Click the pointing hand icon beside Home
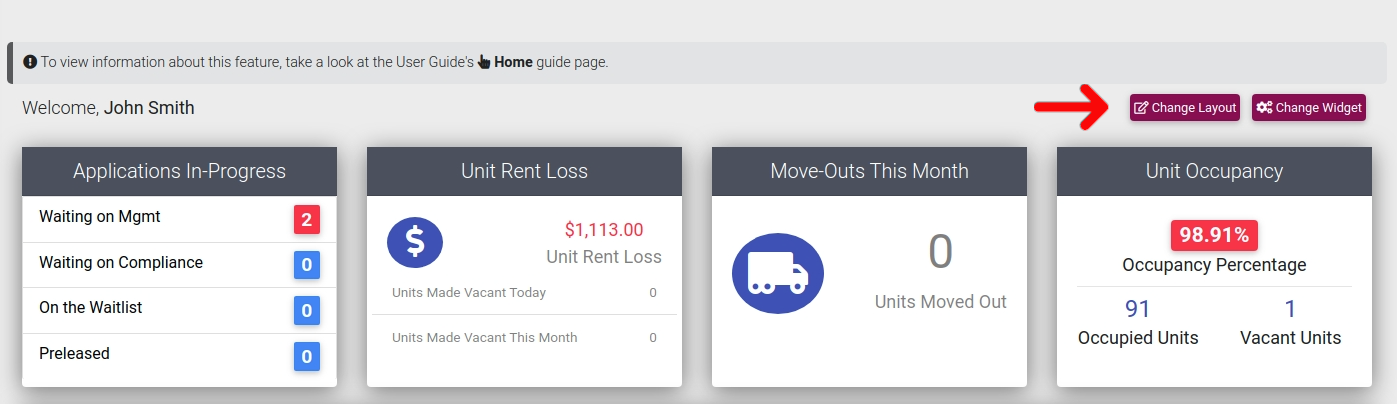 coord(484,62)
